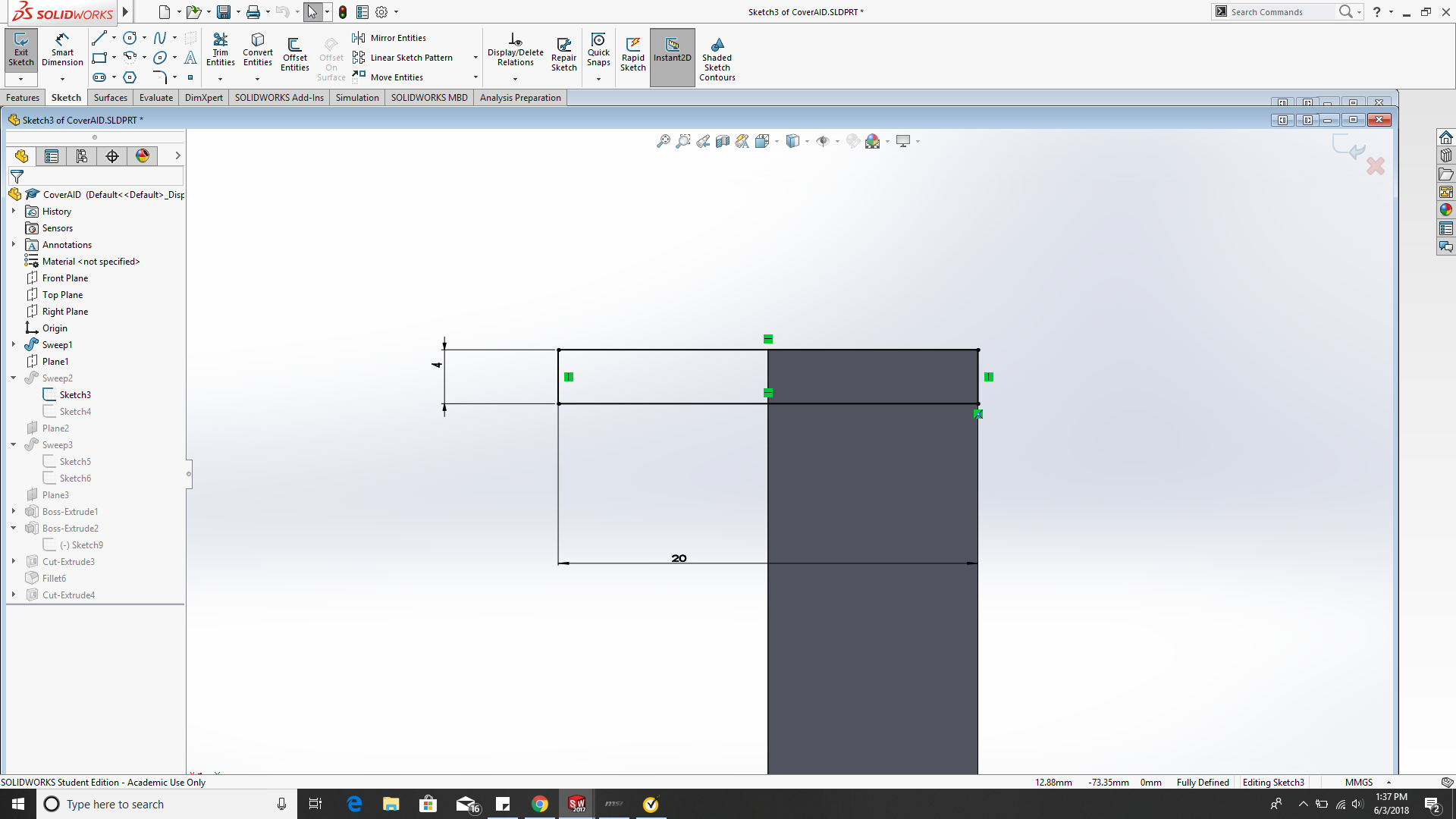Open DimXpert tab
This screenshot has height=819, width=1456.
tap(204, 98)
